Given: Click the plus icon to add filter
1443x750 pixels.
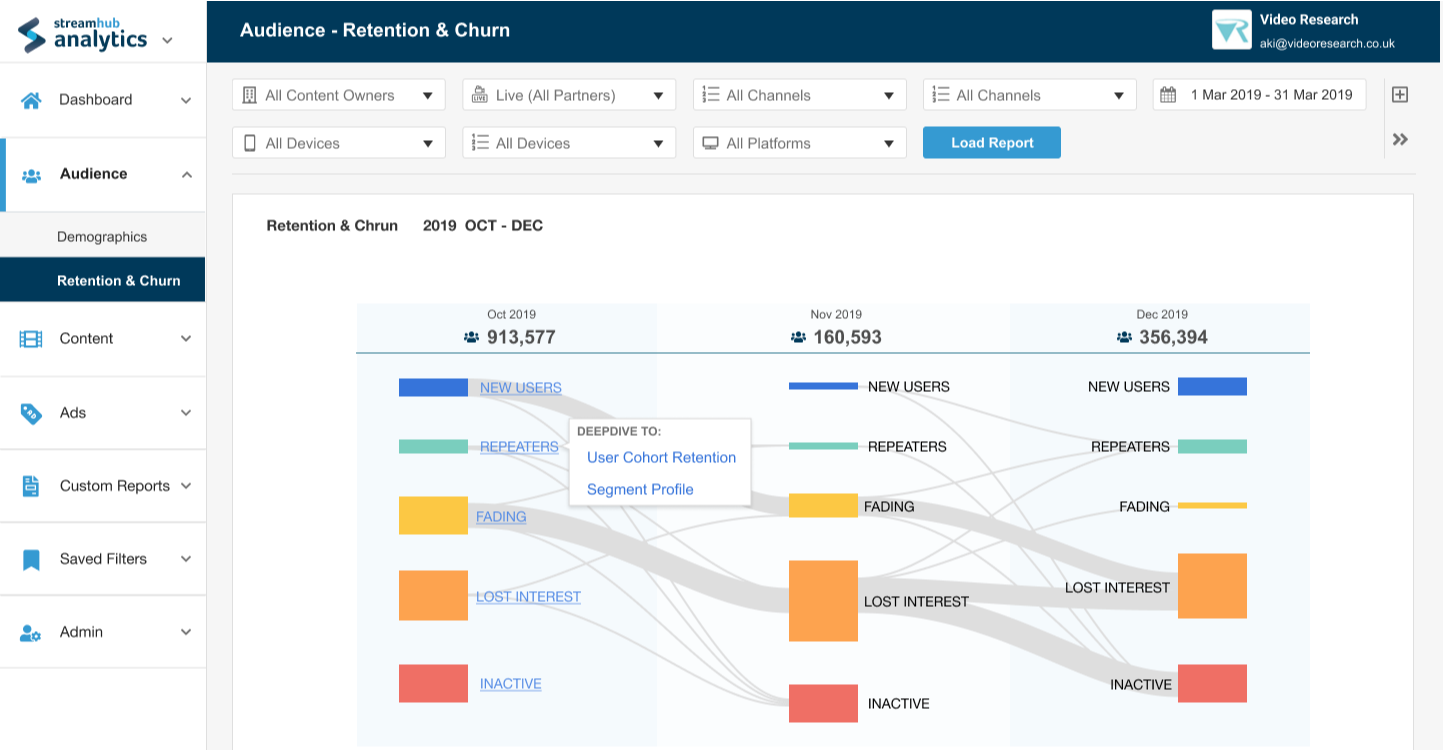Looking at the screenshot, I should 1400,95.
